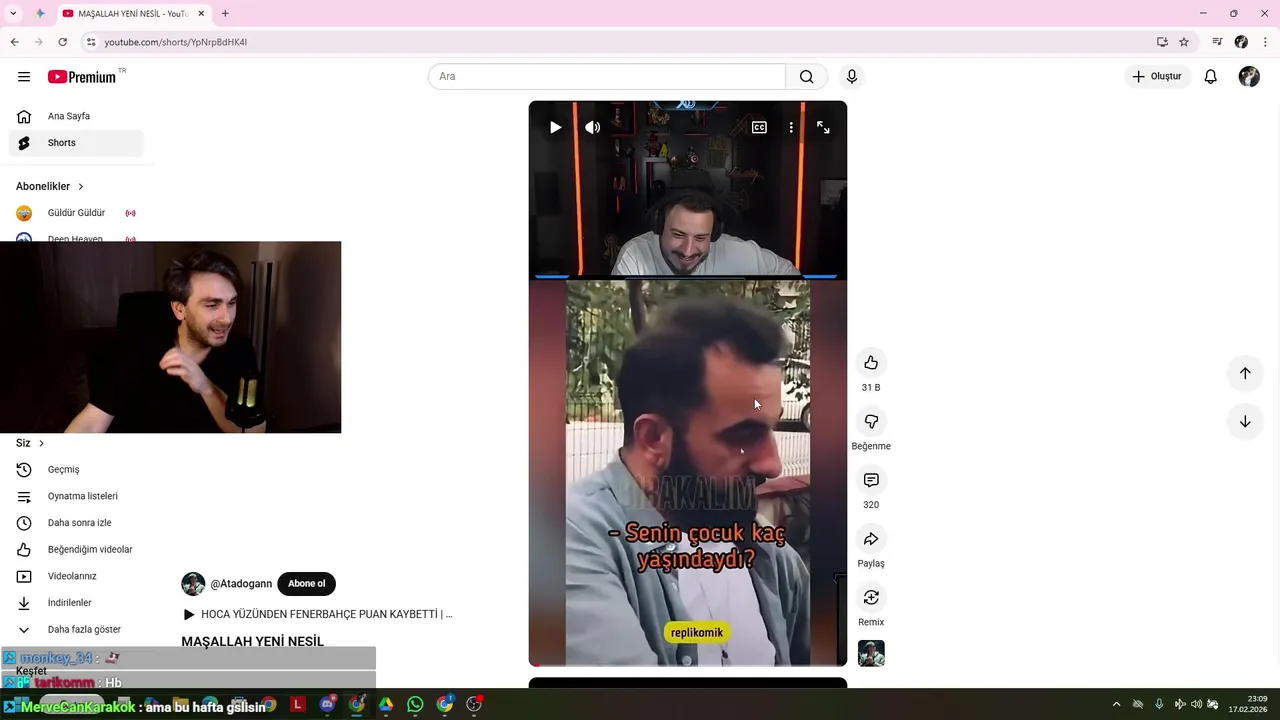Open the YouTube hamburger guide menu
Screen dimensions: 1280x720
(x=24, y=77)
